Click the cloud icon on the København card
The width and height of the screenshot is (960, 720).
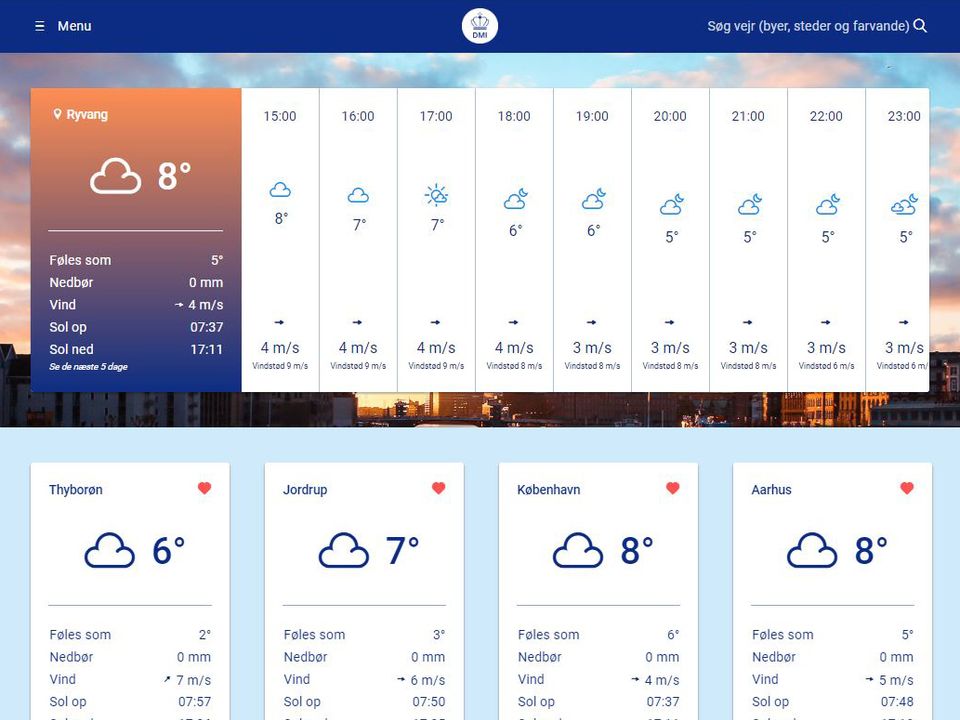(x=578, y=549)
